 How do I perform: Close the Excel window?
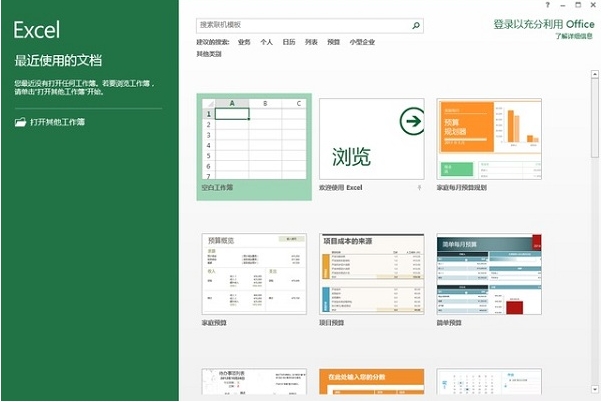(593, 5)
